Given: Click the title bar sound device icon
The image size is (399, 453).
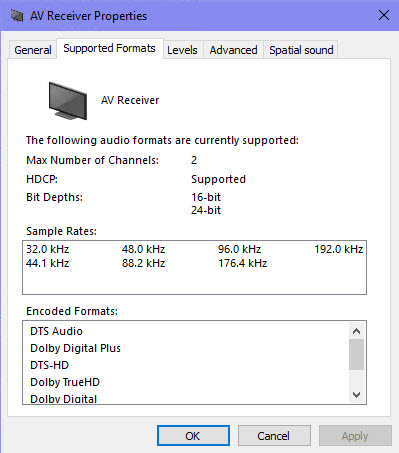Looking at the screenshot, I should point(17,16).
